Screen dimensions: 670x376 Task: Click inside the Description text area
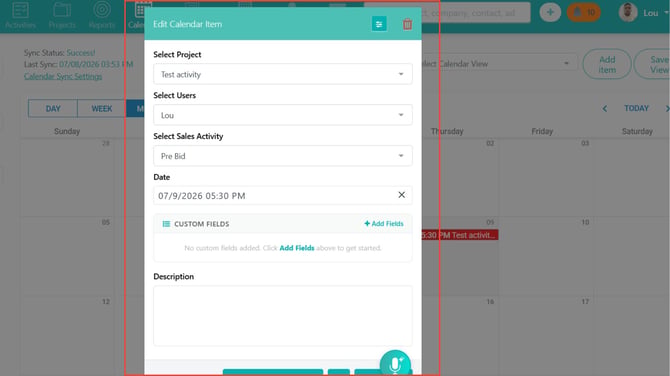282,316
